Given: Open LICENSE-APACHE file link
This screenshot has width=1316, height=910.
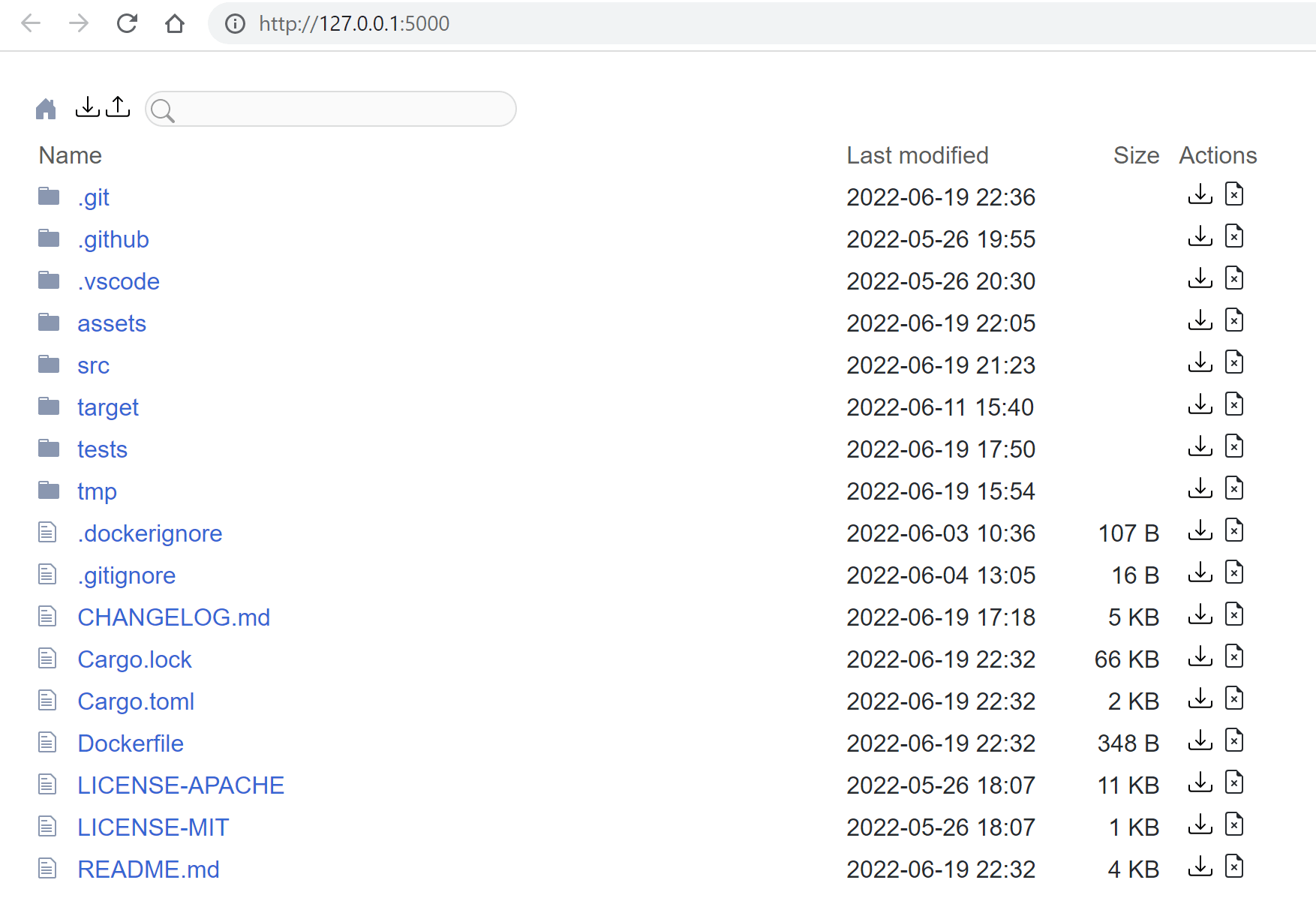Looking at the screenshot, I should tap(181, 785).
